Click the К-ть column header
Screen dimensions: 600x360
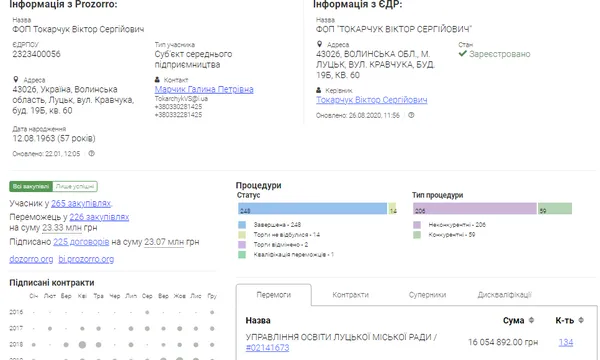click(x=565, y=320)
